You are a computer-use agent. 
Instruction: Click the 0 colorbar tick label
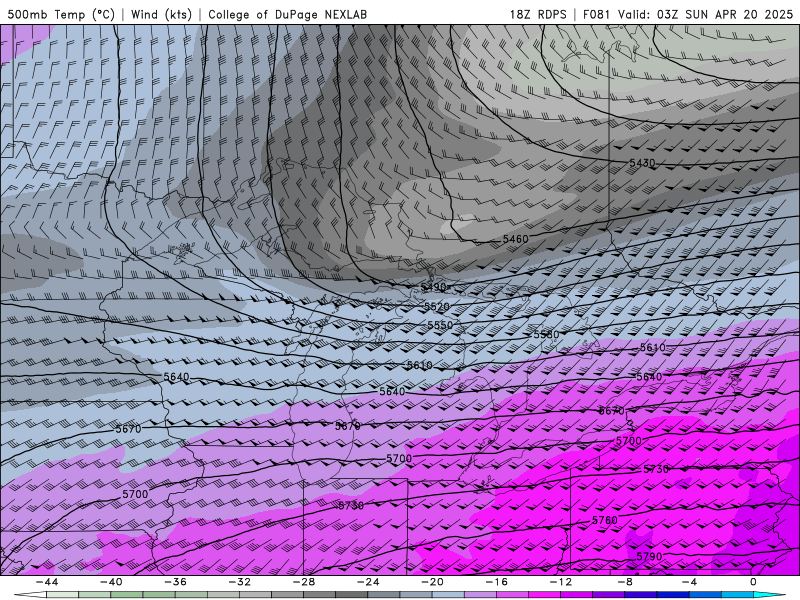coord(754,582)
